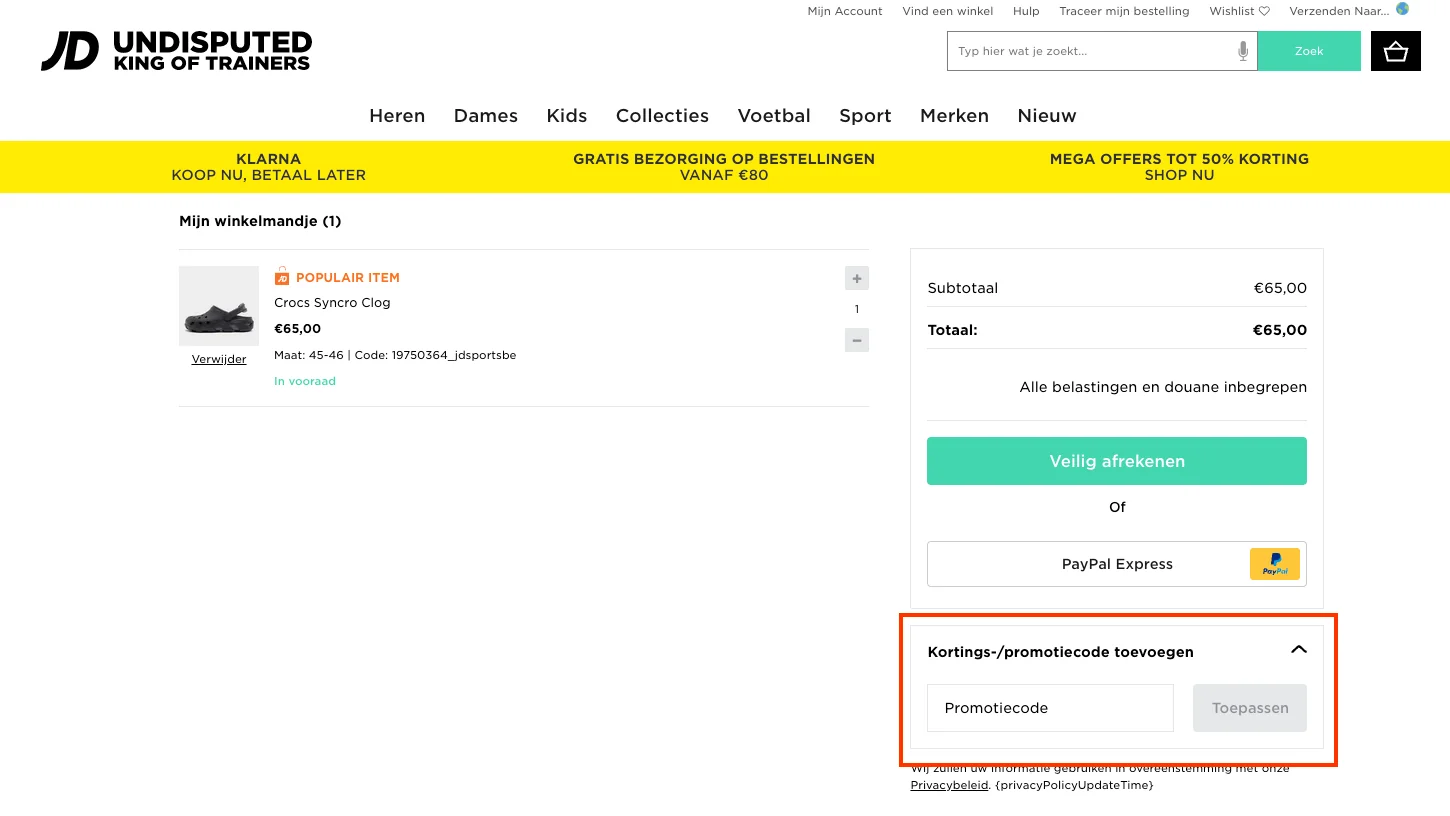The height and width of the screenshot is (816, 1450).
Task: Open the Crocs Syncro Clog title
Action: (332, 303)
